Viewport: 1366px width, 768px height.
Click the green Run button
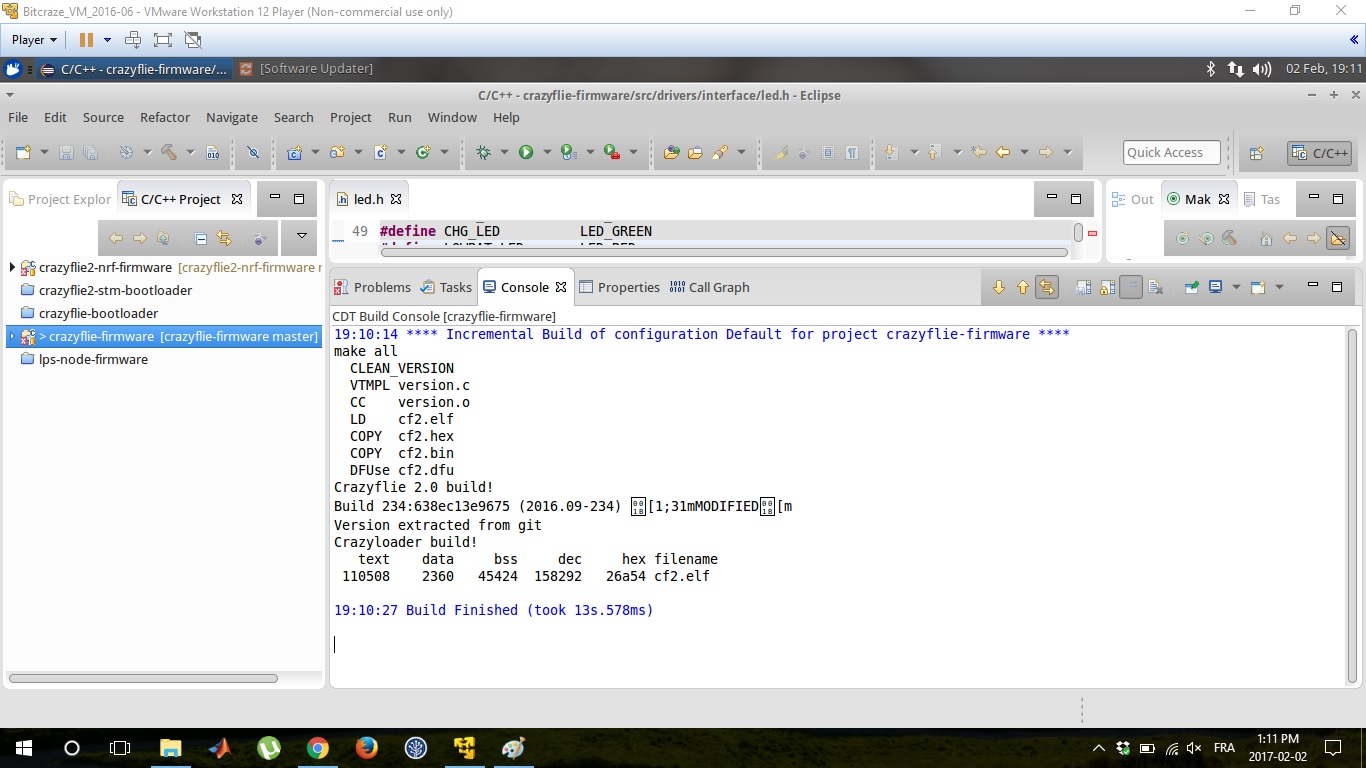pyautogui.click(x=525, y=152)
